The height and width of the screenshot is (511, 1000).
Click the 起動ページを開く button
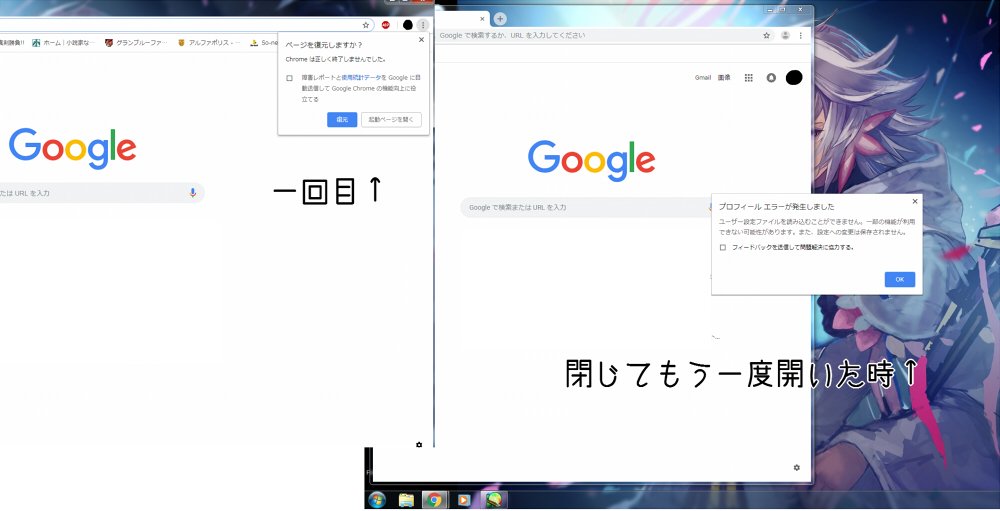391,119
